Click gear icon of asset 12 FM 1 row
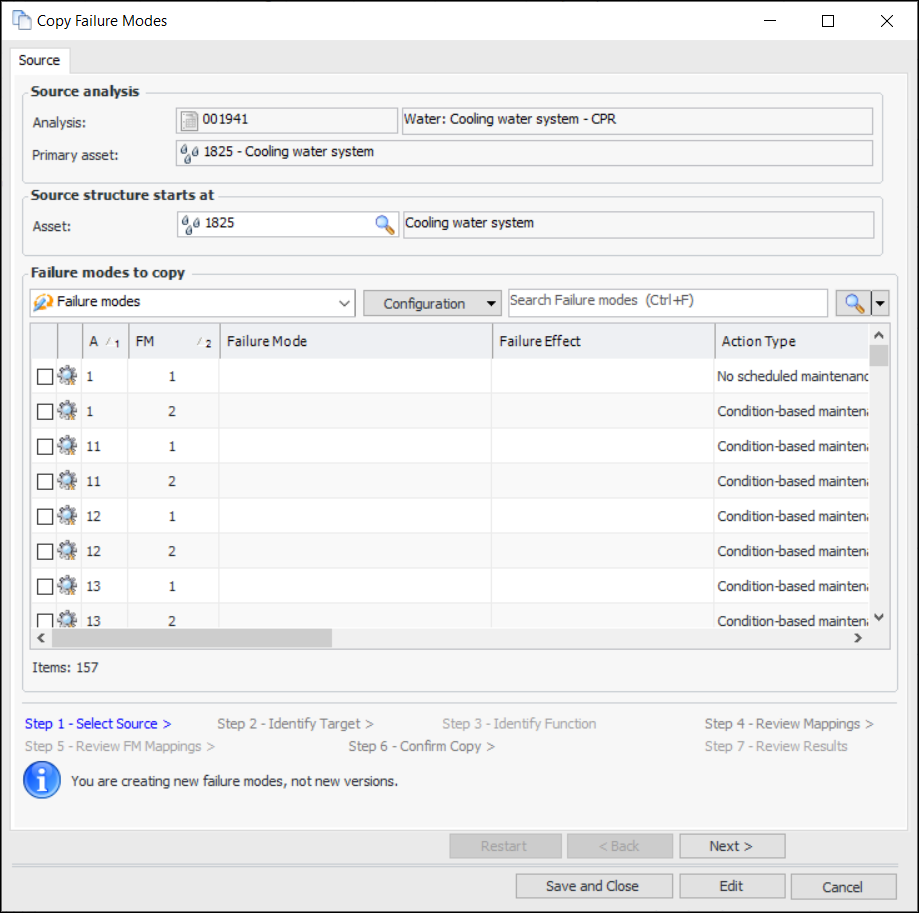 [68, 516]
